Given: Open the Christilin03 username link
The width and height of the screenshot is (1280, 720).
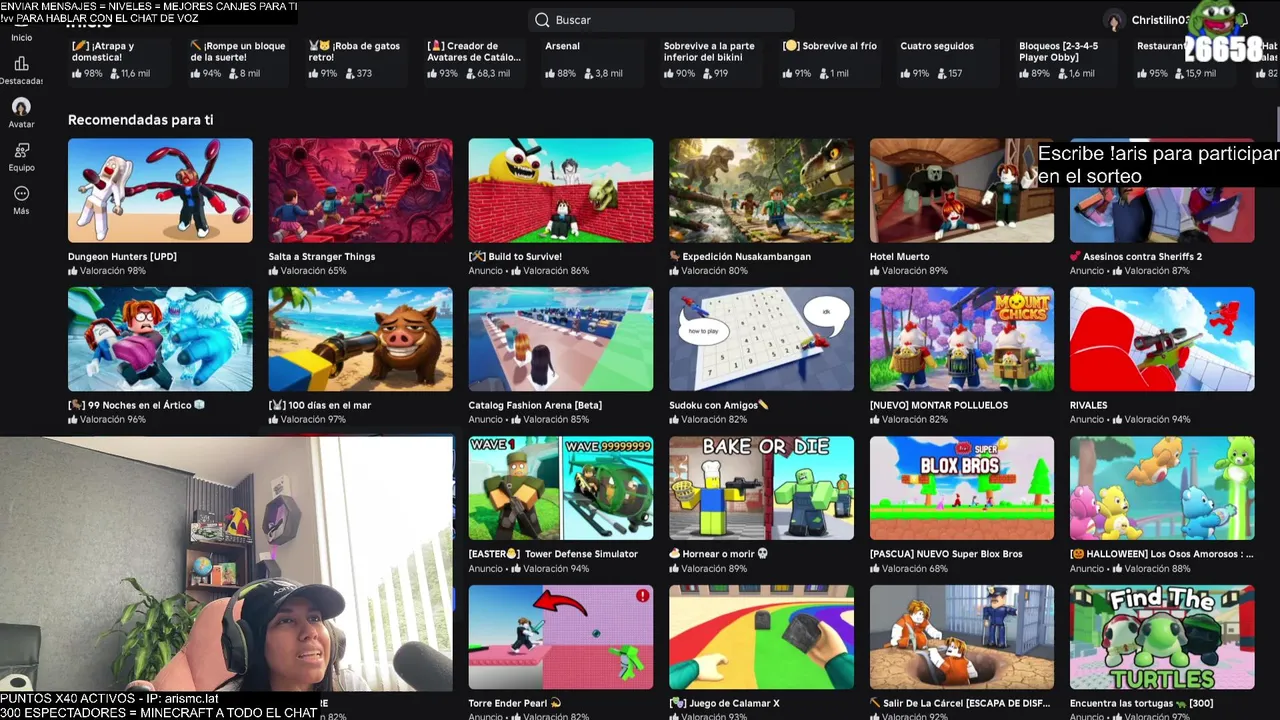Looking at the screenshot, I should 1160,20.
